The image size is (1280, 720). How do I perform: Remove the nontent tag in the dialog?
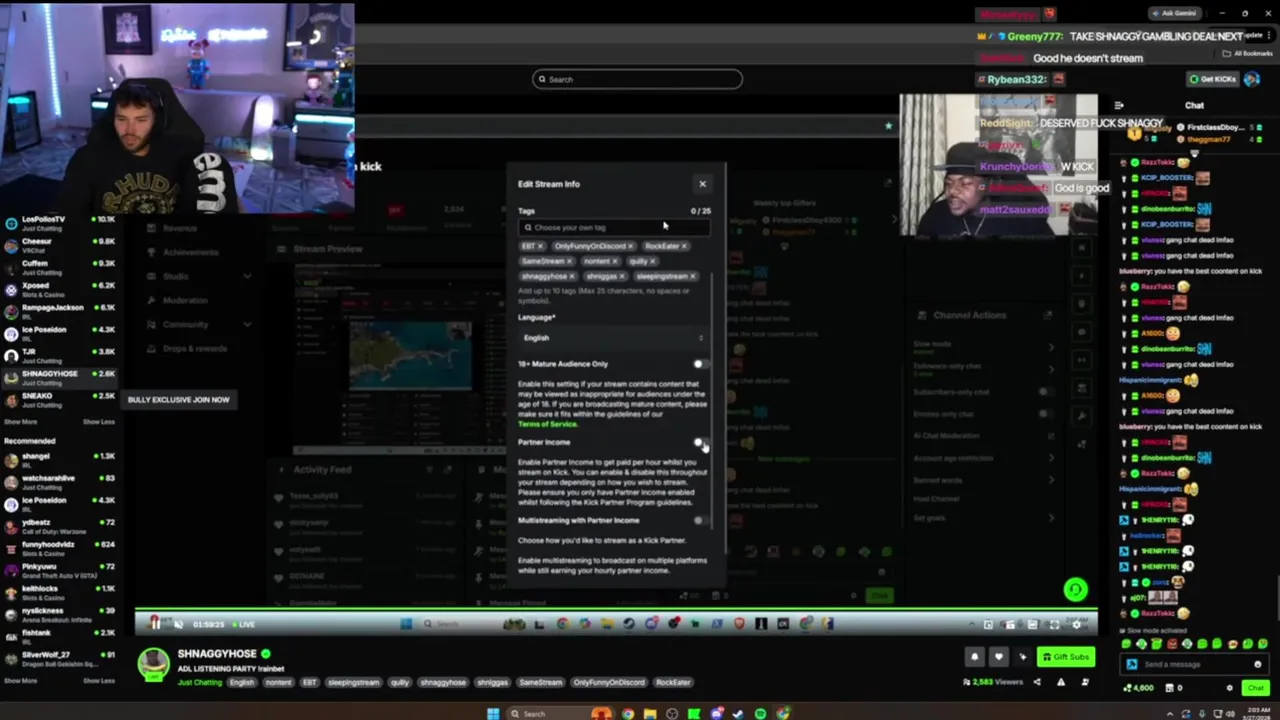615,261
